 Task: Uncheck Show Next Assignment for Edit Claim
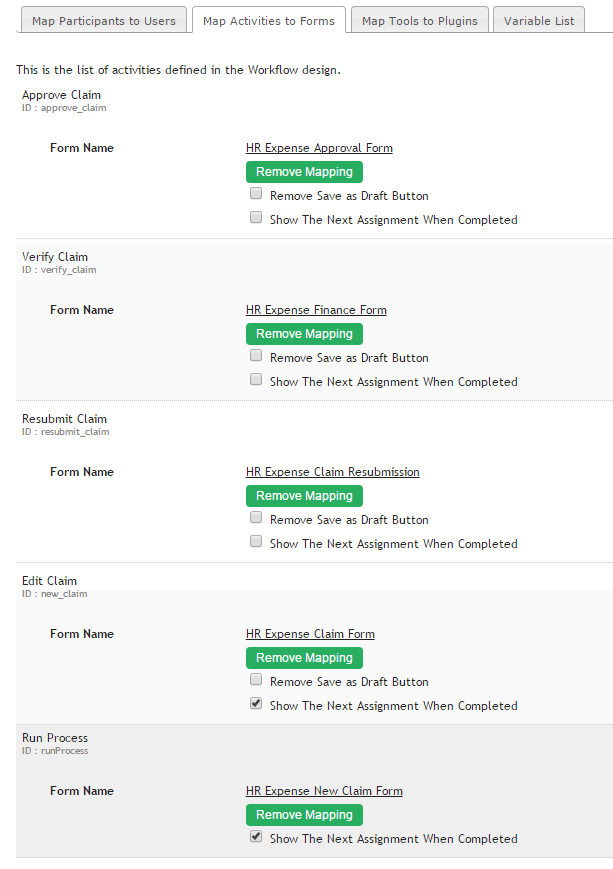coord(256,704)
